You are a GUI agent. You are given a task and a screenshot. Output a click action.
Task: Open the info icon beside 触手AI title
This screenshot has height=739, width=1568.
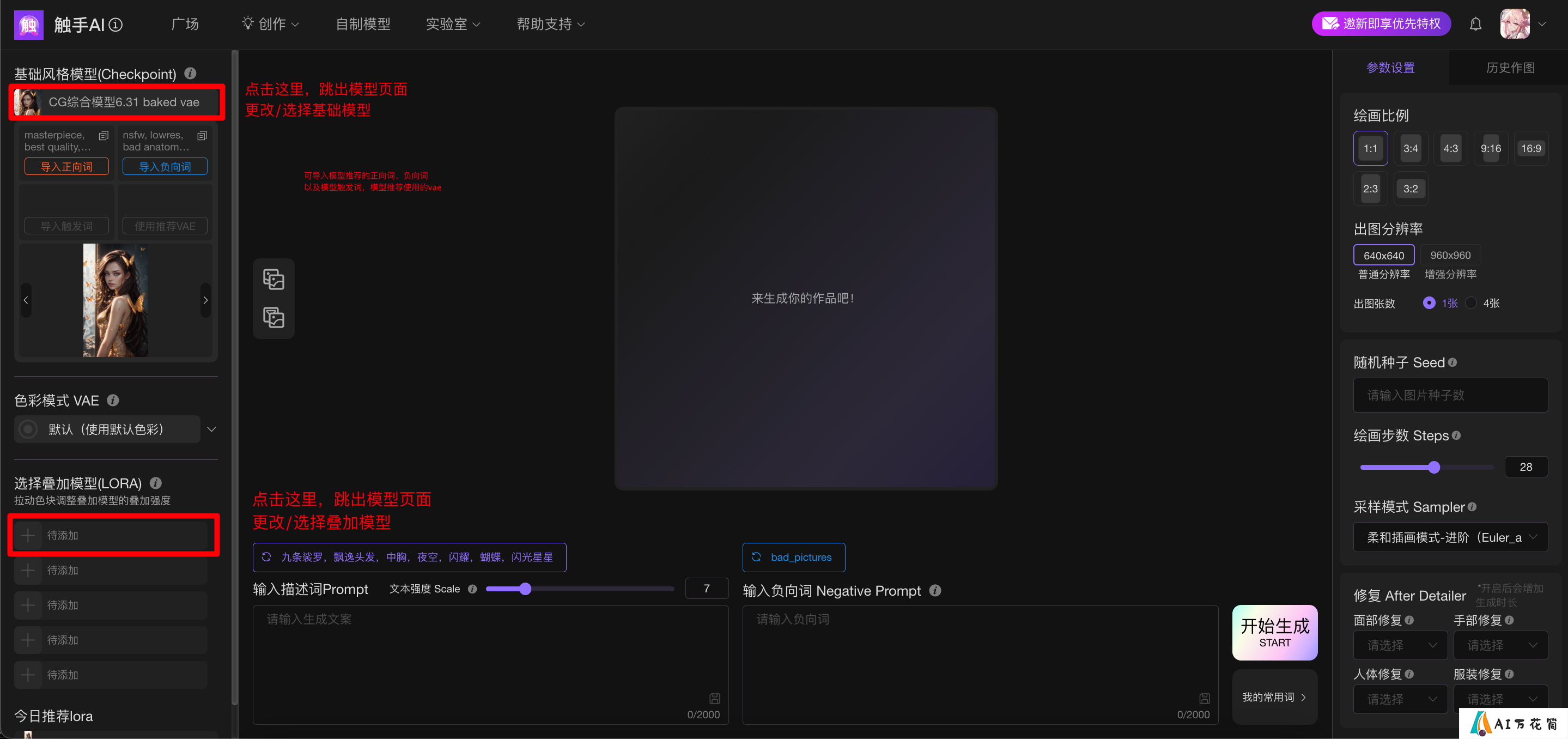(x=116, y=25)
